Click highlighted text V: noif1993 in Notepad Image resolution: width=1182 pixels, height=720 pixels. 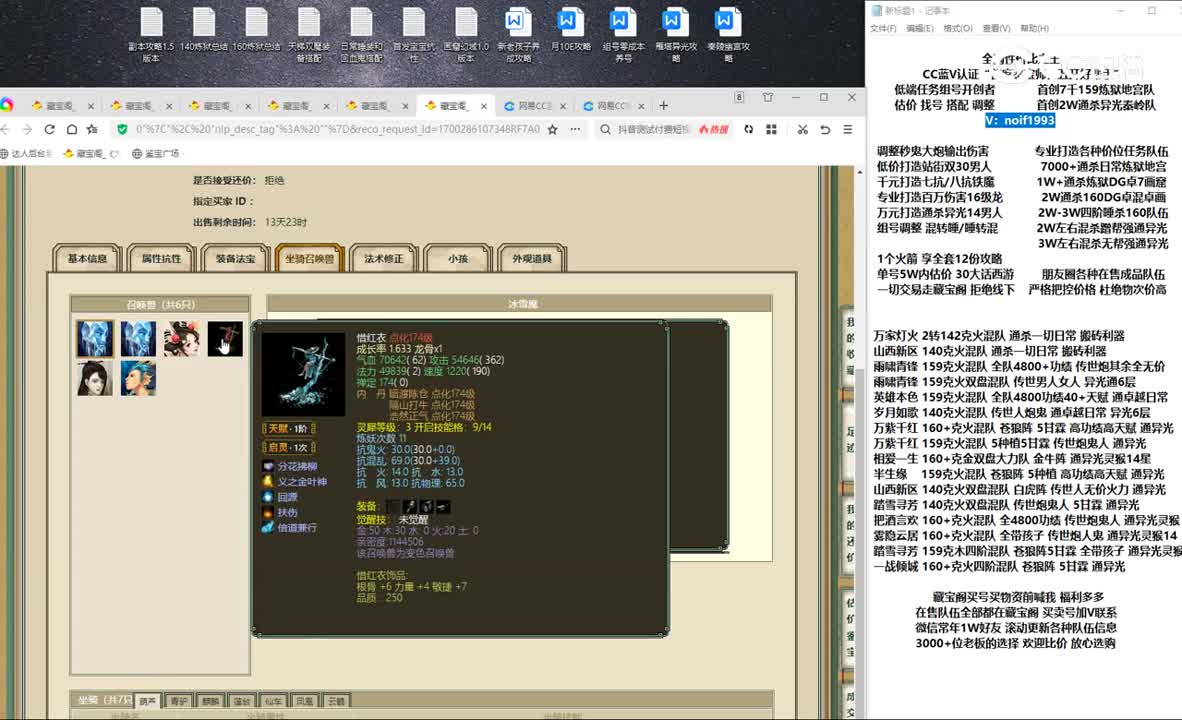click(1020, 121)
